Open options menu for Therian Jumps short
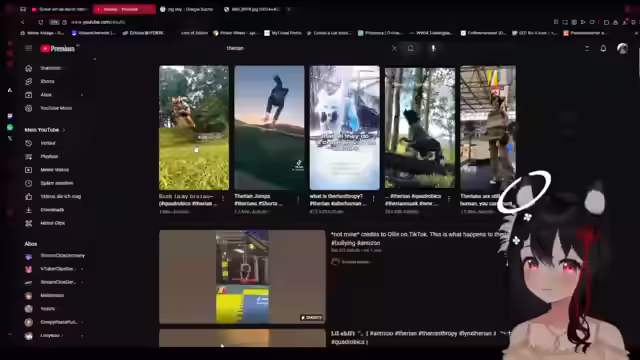This screenshot has width=640, height=360. (x=298, y=199)
